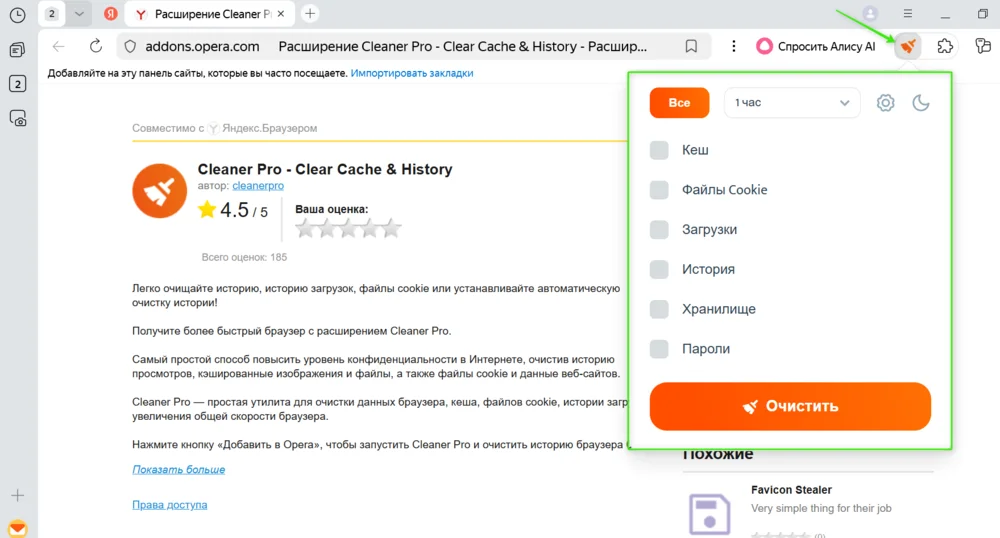This screenshot has width=1000, height=538.
Task: Click the Yandex home icon tab
Action: [x=111, y=13]
